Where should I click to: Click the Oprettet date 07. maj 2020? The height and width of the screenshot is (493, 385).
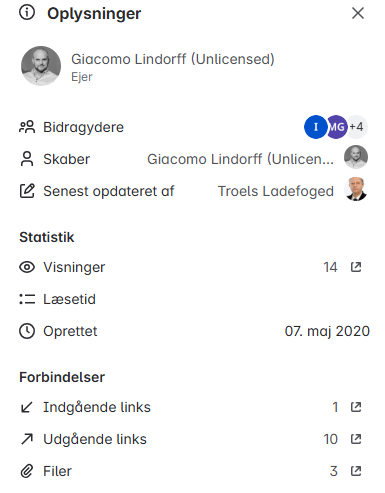[327, 331]
